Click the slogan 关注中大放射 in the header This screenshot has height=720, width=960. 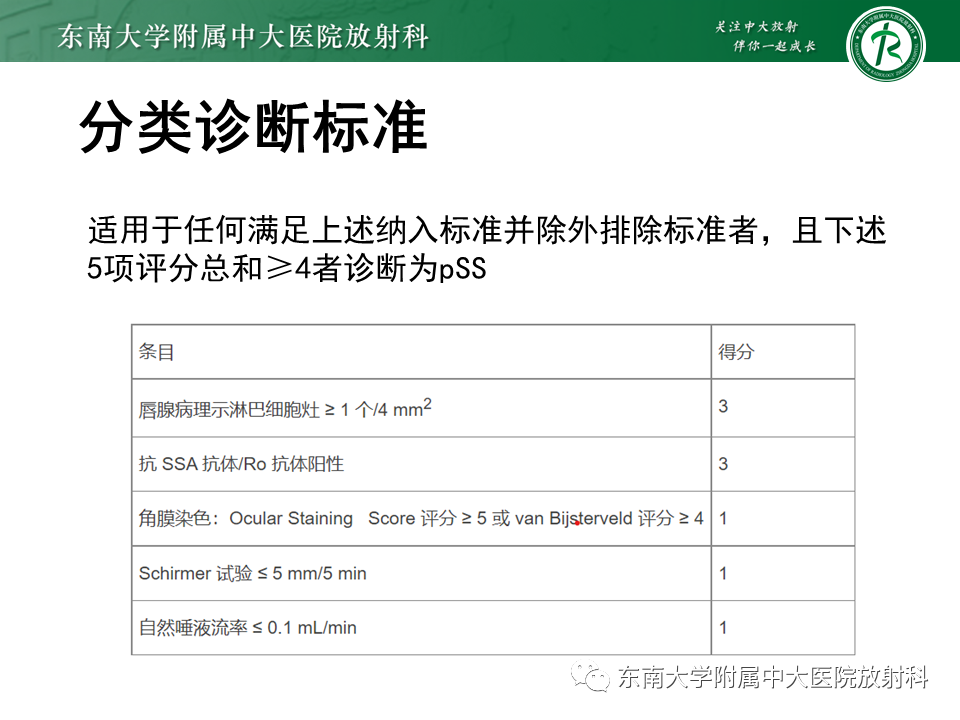coord(756,26)
